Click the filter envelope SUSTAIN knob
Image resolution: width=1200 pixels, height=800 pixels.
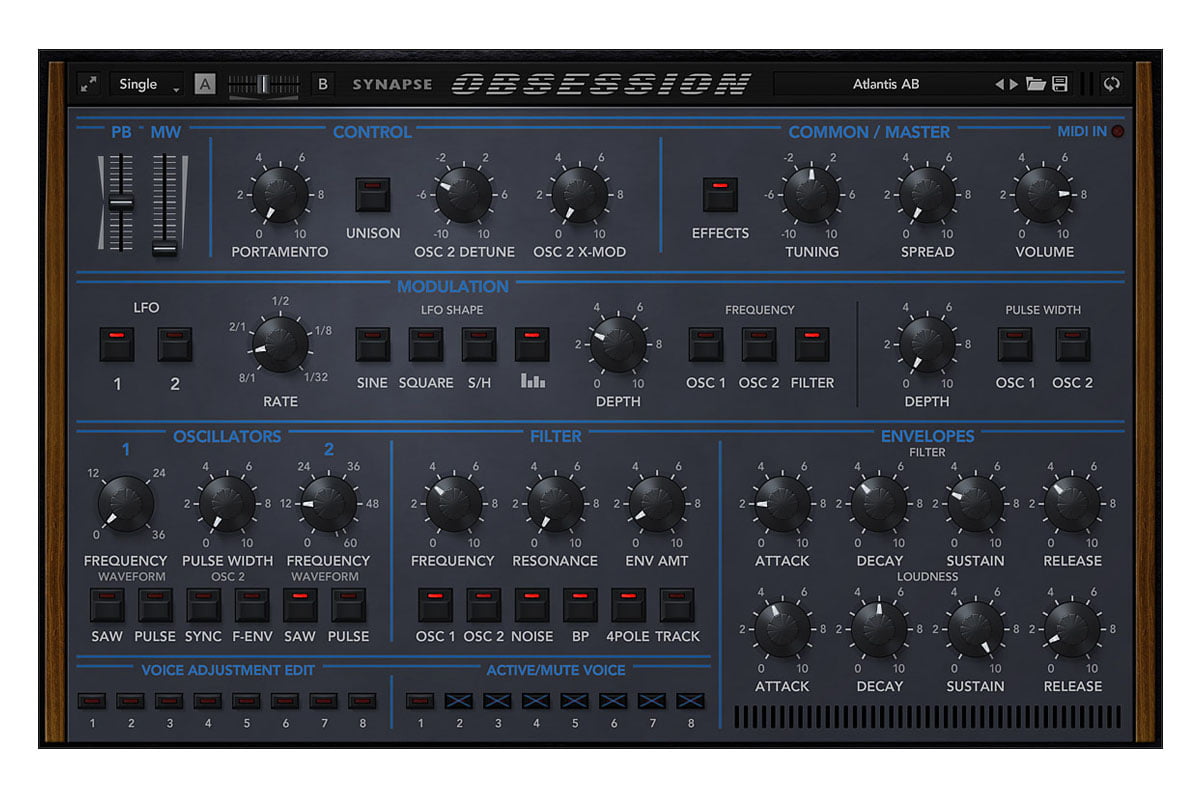[976, 504]
